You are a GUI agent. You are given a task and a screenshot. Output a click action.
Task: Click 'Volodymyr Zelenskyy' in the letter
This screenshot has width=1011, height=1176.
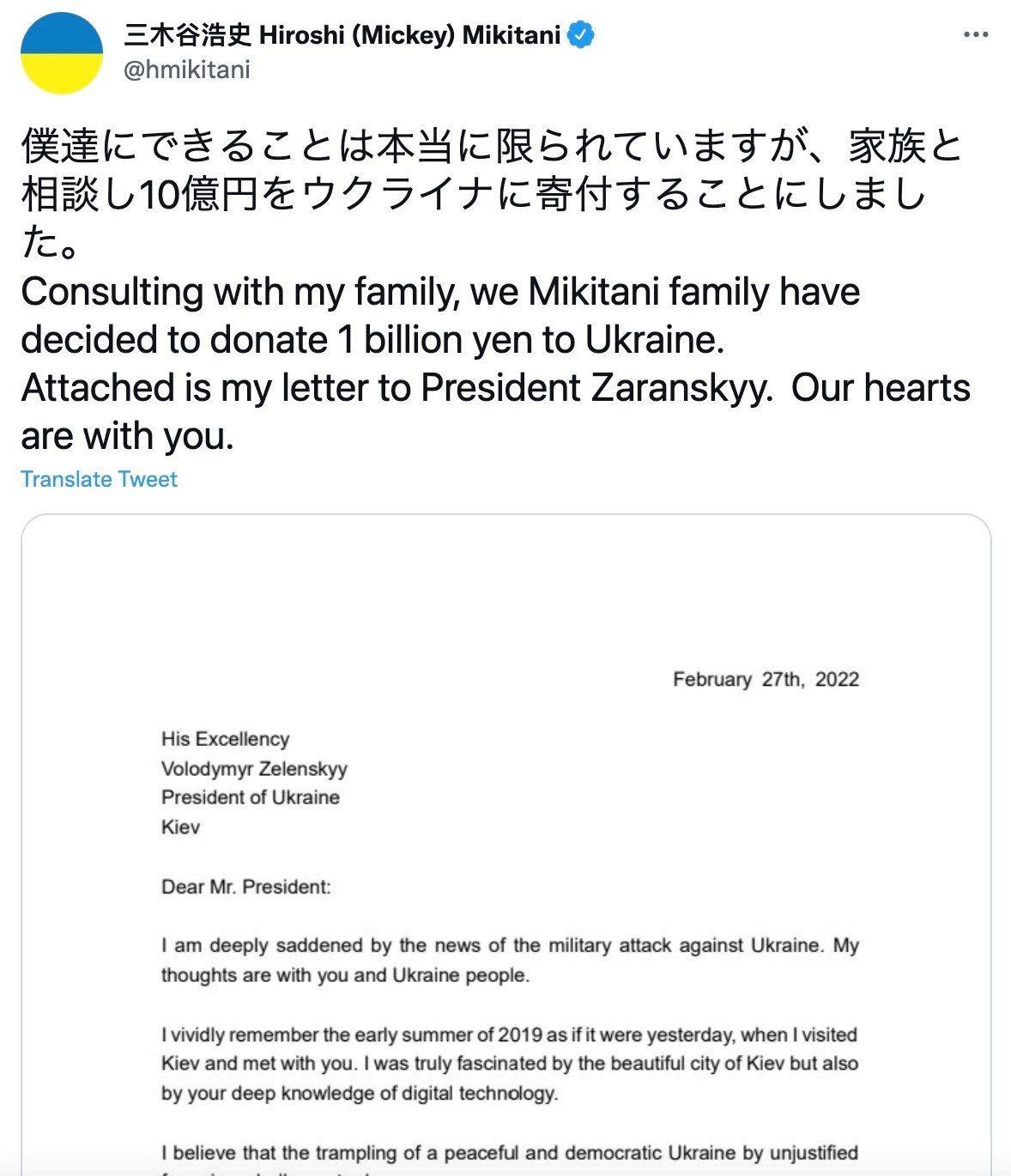254,768
